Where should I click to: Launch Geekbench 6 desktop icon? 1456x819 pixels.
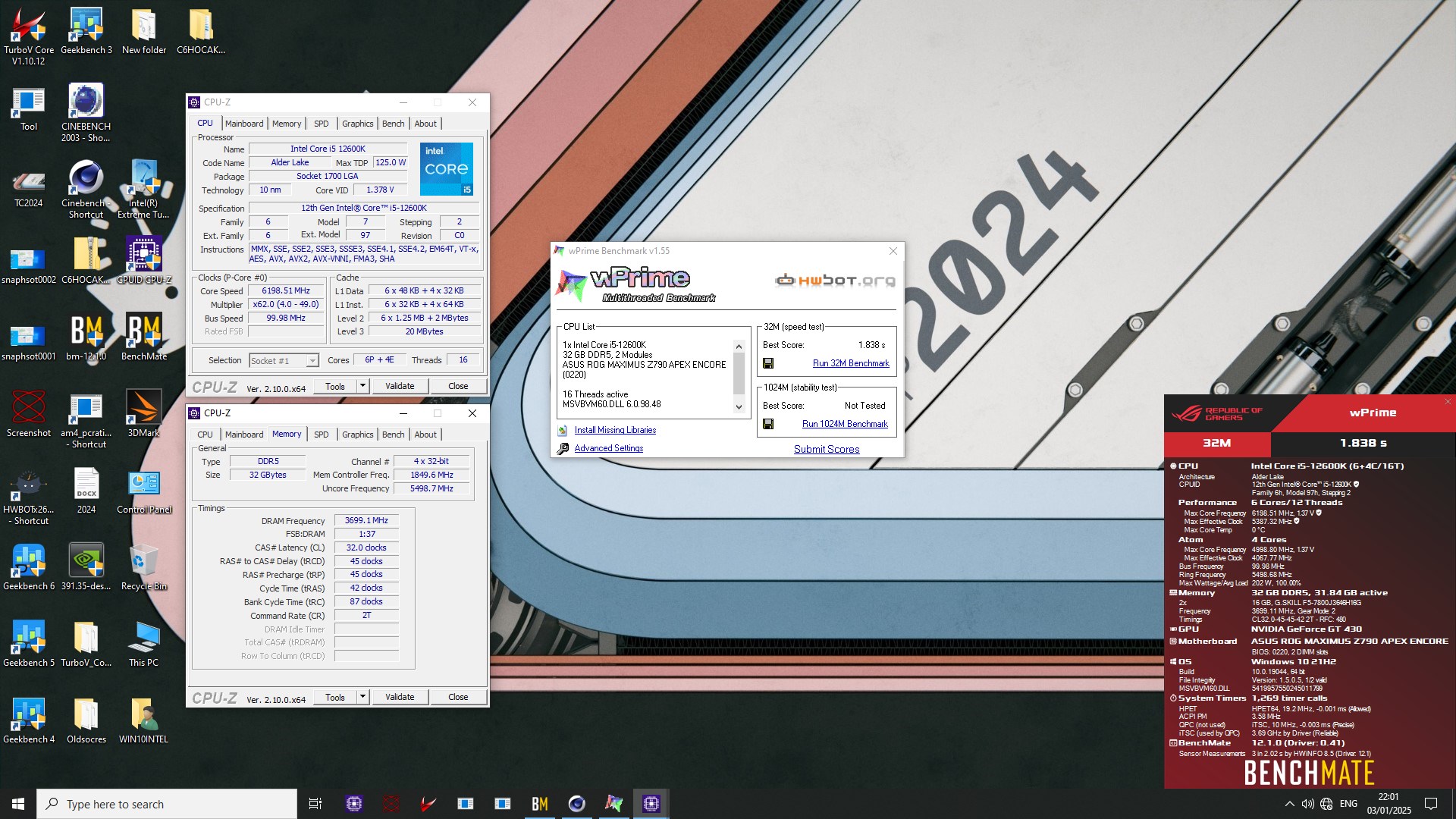point(29,567)
